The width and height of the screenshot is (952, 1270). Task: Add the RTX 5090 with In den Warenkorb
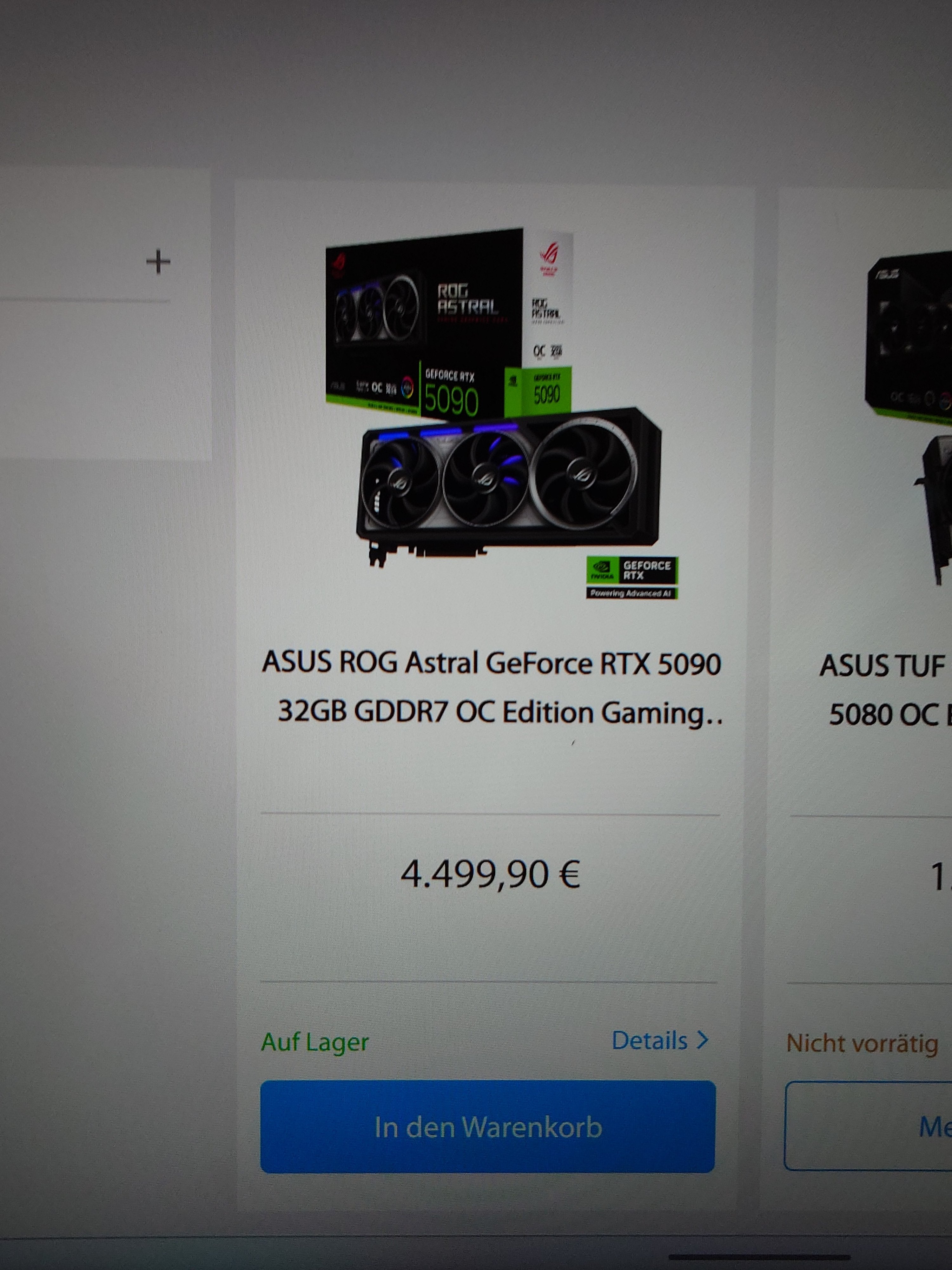coord(488,1126)
